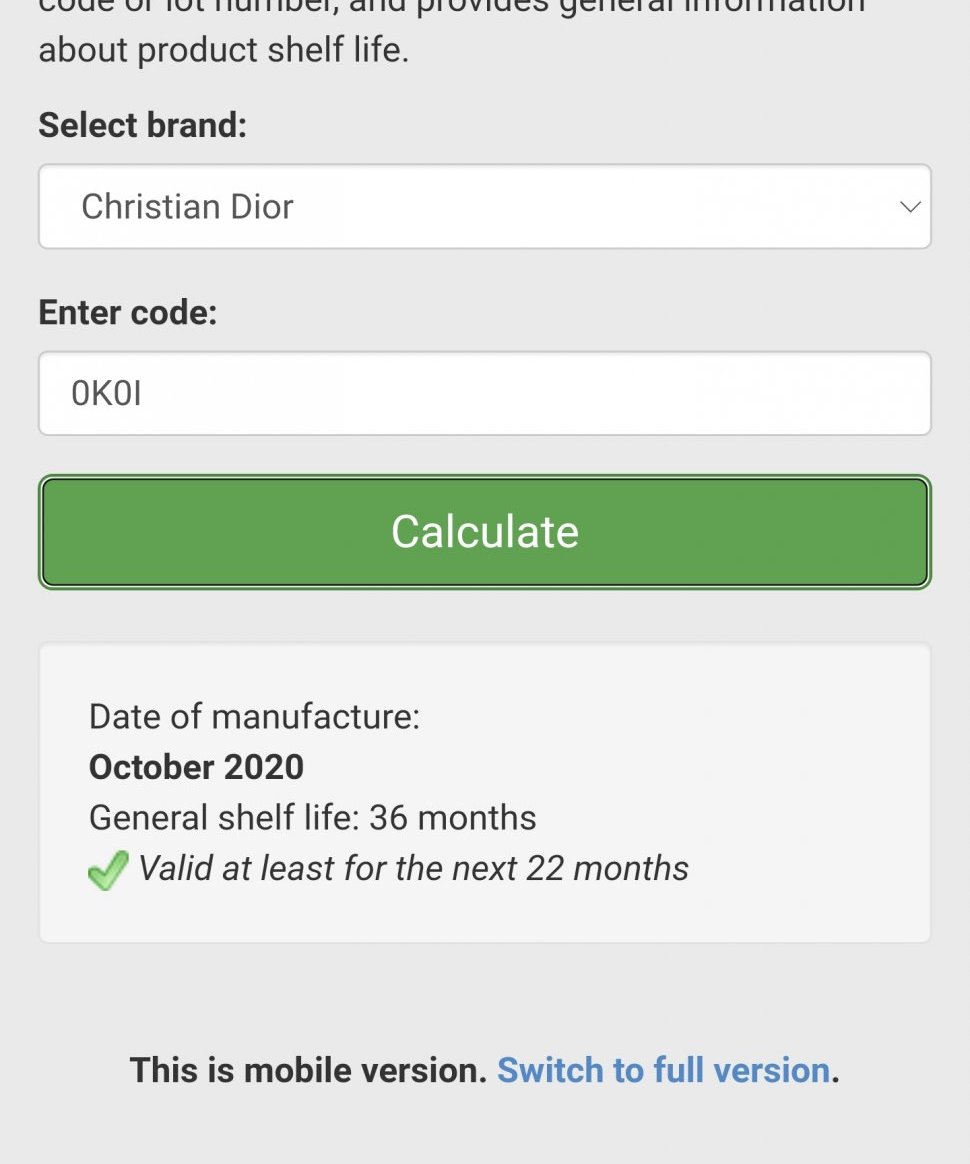Click the General shelf life 36 months line
Image resolution: width=970 pixels, height=1164 pixels.
[x=312, y=818]
